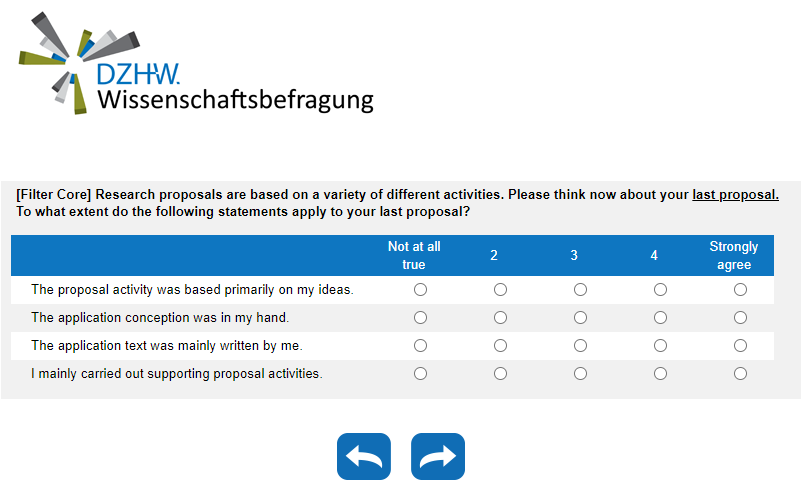Image resolution: width=801 pixels, height=490 pixels.
Task: Click the back arrow navigation button
Action: [364, 457]
